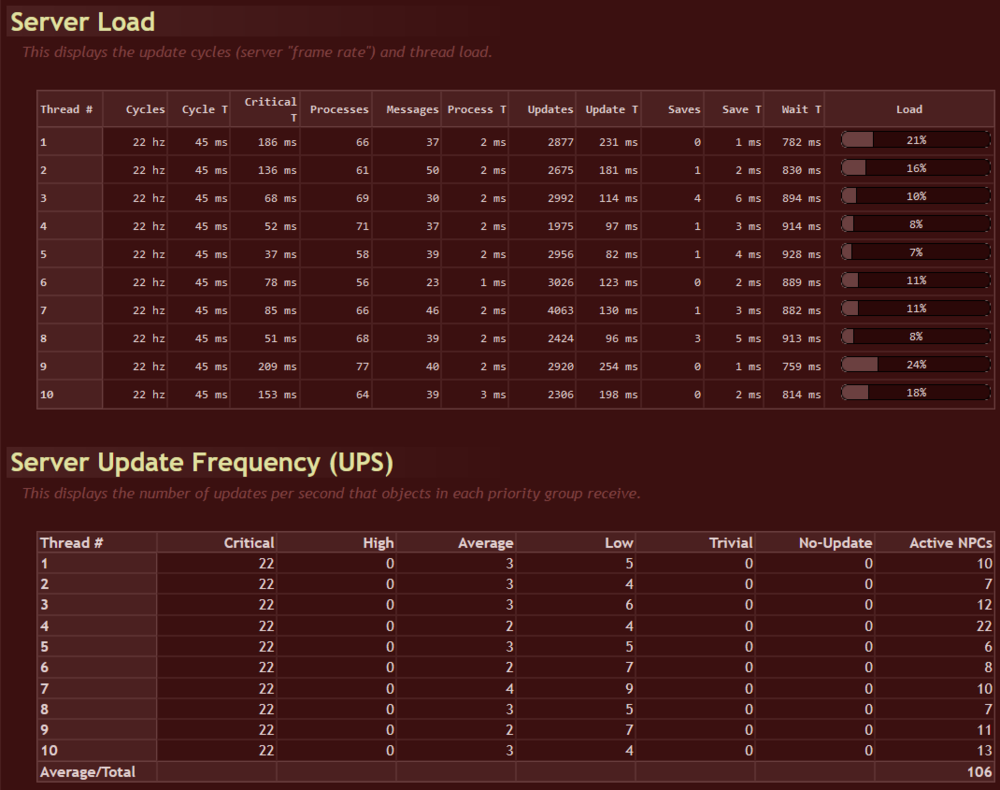
Task: Click the 10% load bar for thread 3
Action: point(916,196)
